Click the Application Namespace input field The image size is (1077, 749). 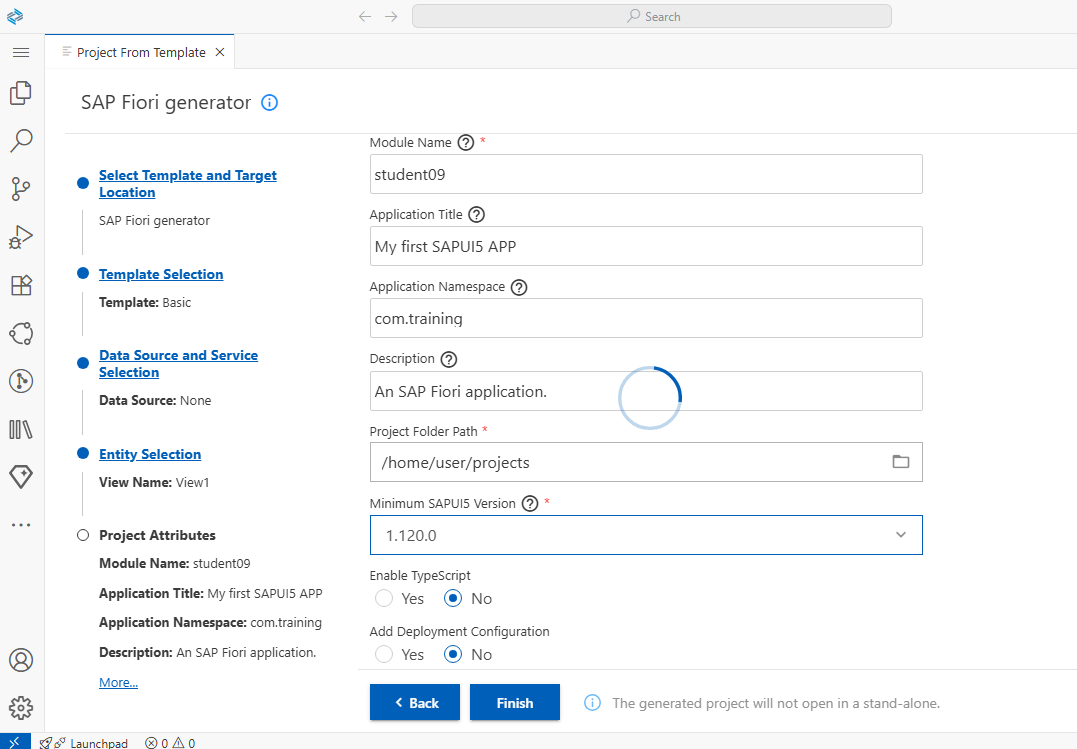tap(646, 318)
